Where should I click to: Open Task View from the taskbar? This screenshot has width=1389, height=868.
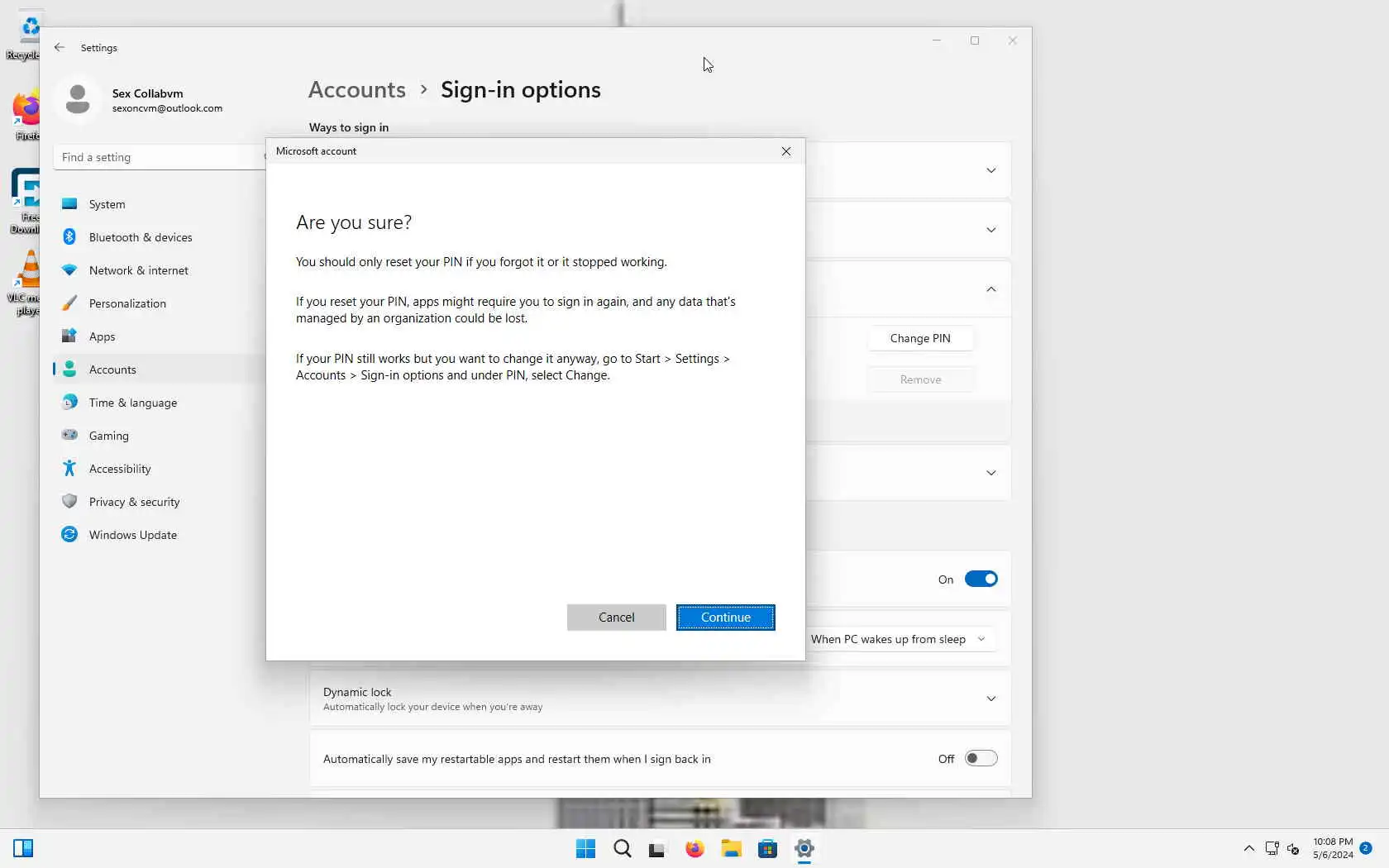pyautogui.click(x=657, y=848)
